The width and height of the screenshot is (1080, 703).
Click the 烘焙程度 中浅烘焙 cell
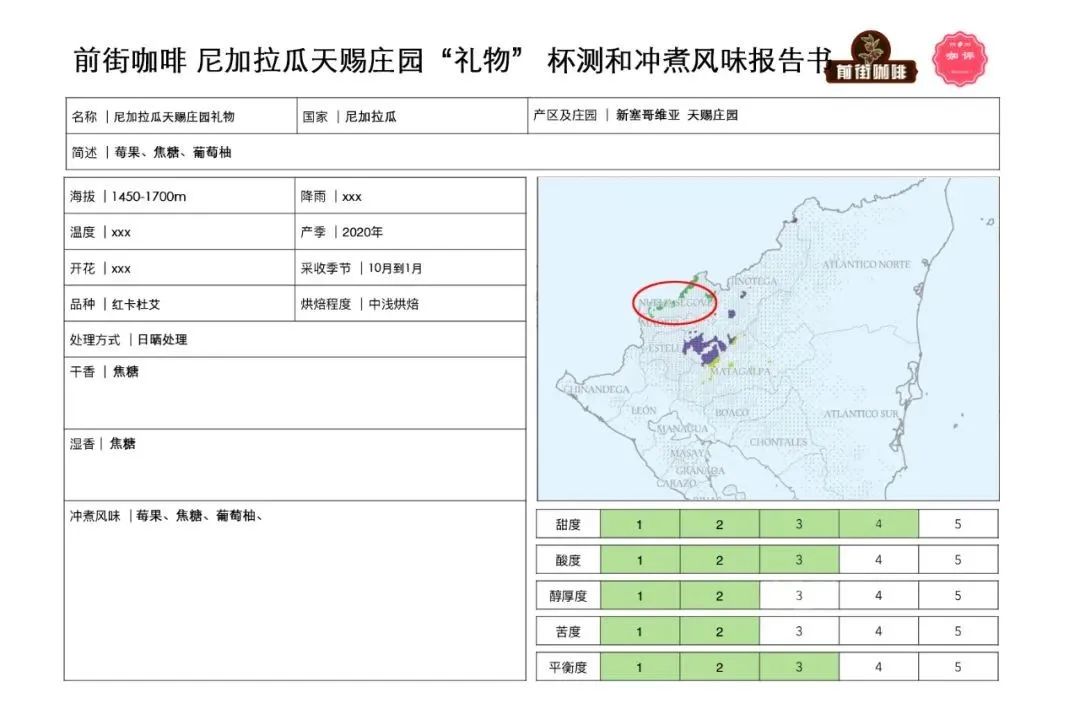[410, 304]
